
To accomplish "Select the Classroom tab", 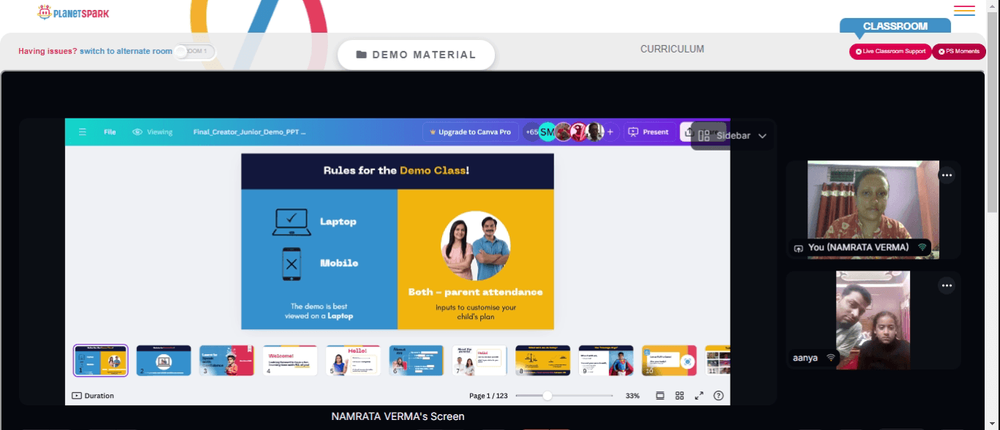I will point(895,26).
